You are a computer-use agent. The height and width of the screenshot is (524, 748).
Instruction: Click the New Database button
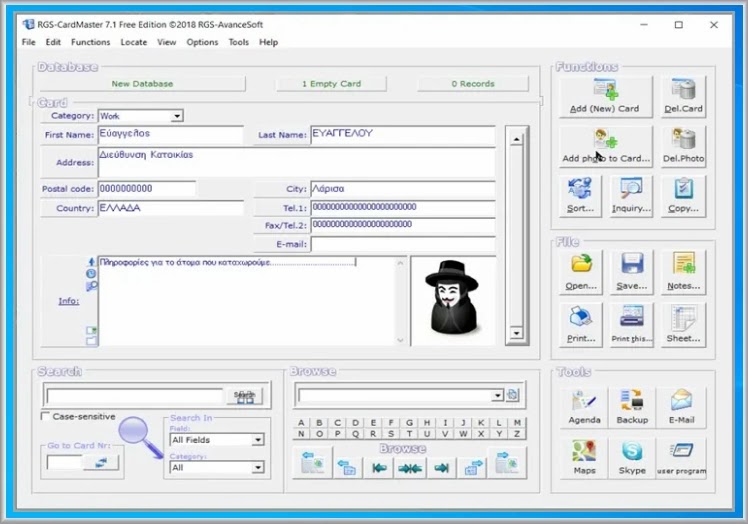pos(142,84)
